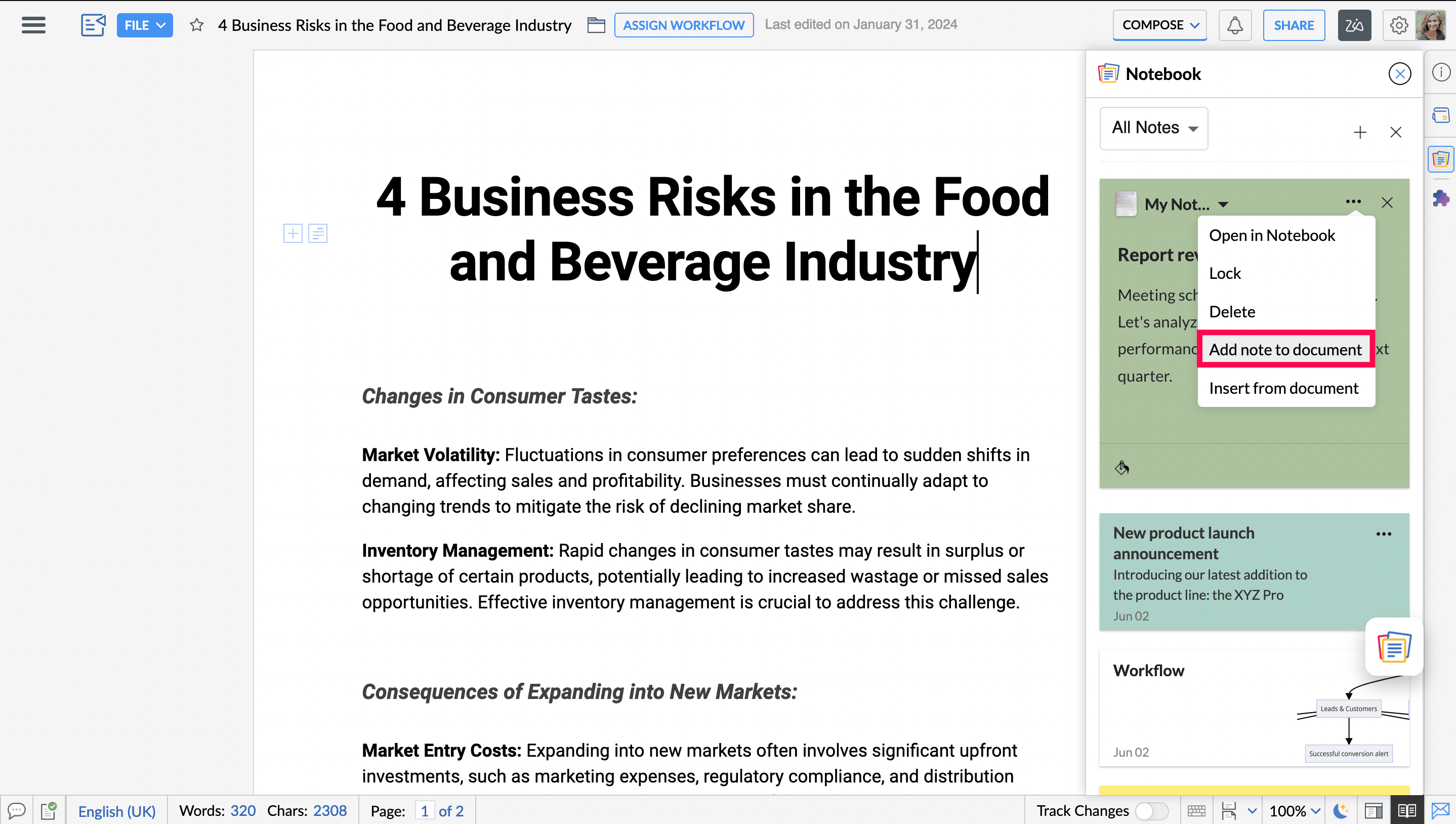The image size is (1456, 824).
Task: Click the page number input field
Action: click(x=424, y=811)
